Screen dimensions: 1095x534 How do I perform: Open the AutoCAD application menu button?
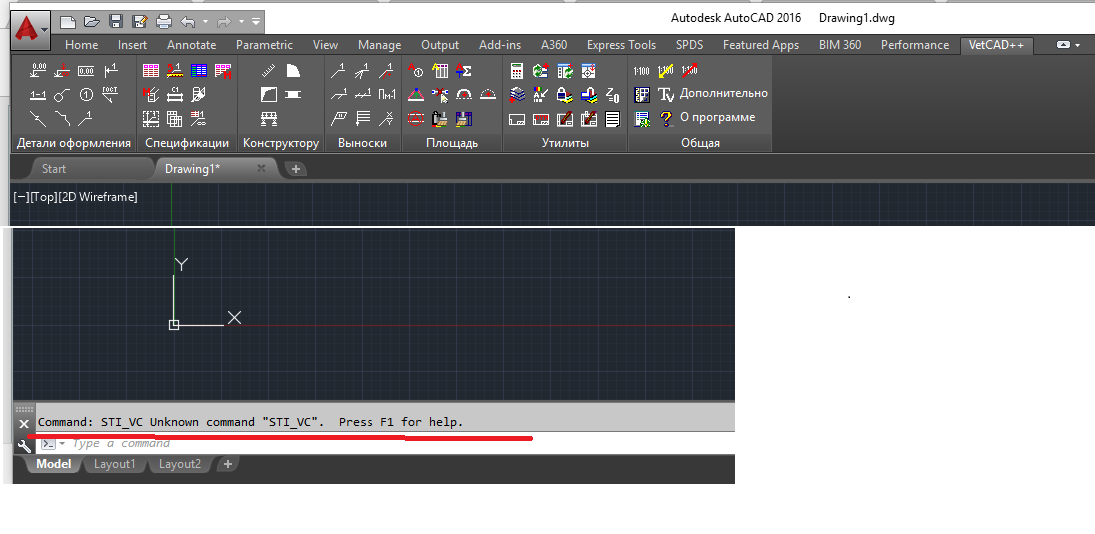pyautogui.click(x=31, y=29)
